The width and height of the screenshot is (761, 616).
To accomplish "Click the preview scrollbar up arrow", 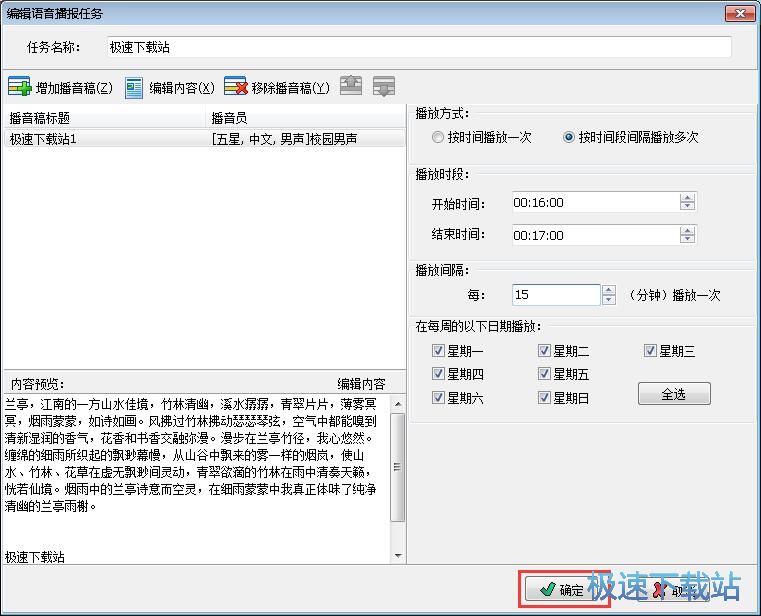I will pyautogui.click(x=398, y=404).
